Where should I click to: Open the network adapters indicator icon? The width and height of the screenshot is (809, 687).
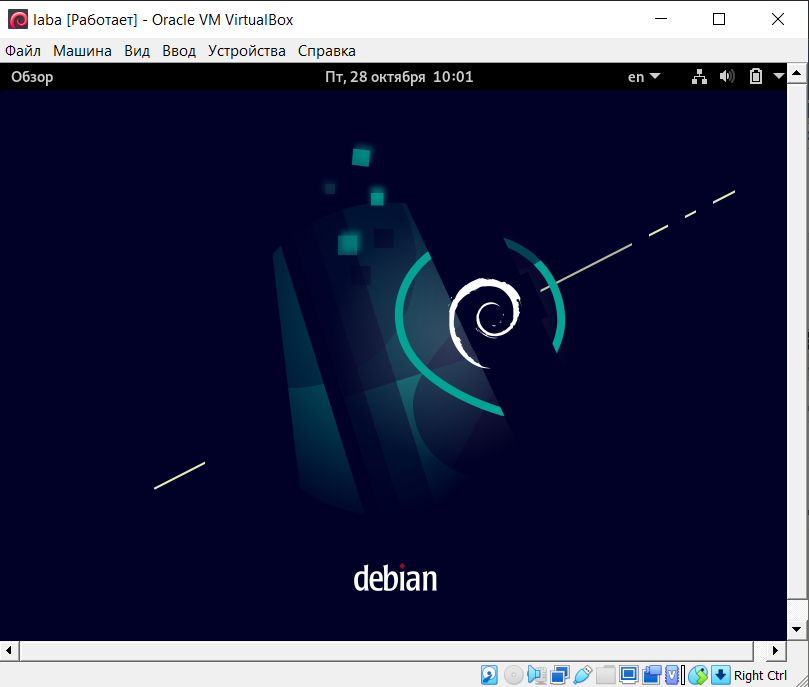560,675
